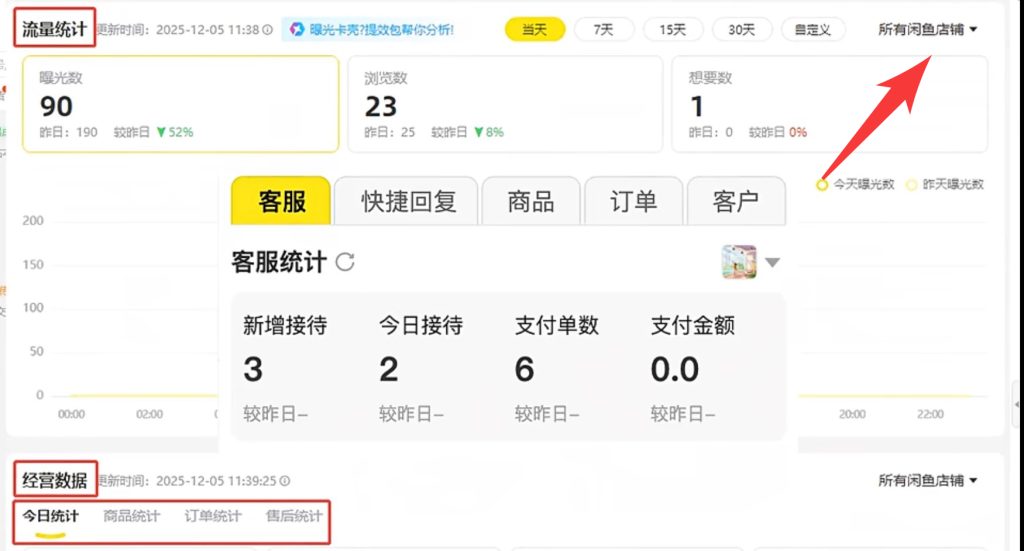Click the 经营数据 heading

pos(55,480)
